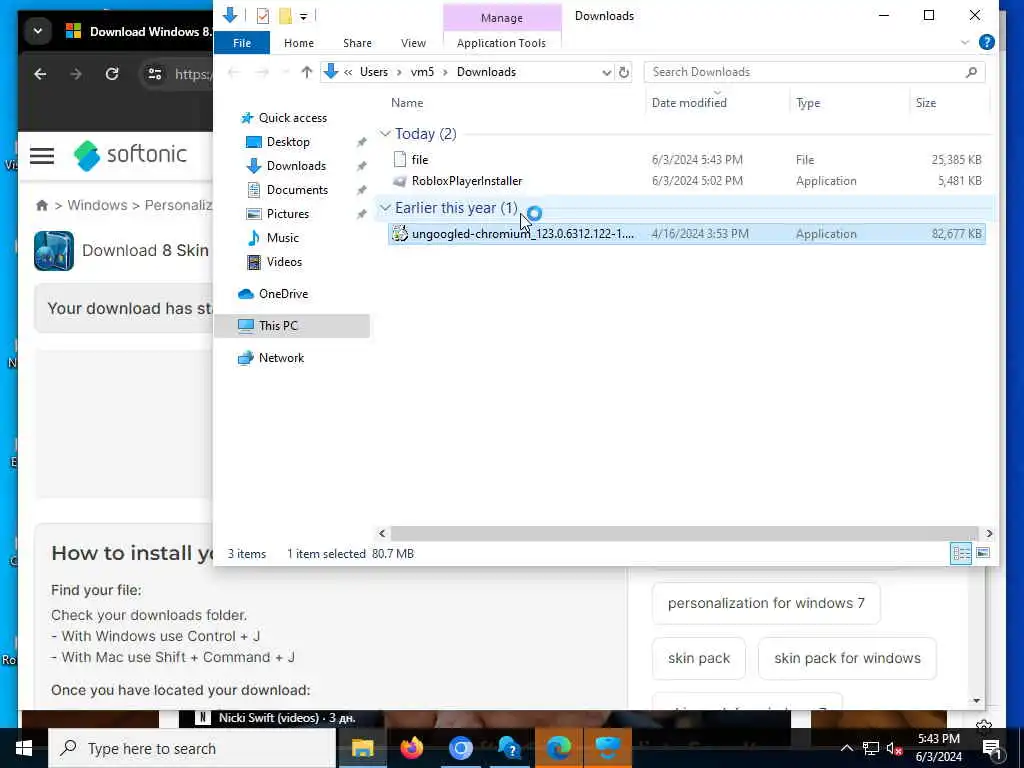Collapse the Earlier this year group
The image size is (1024, 768).
click(385, 208)
